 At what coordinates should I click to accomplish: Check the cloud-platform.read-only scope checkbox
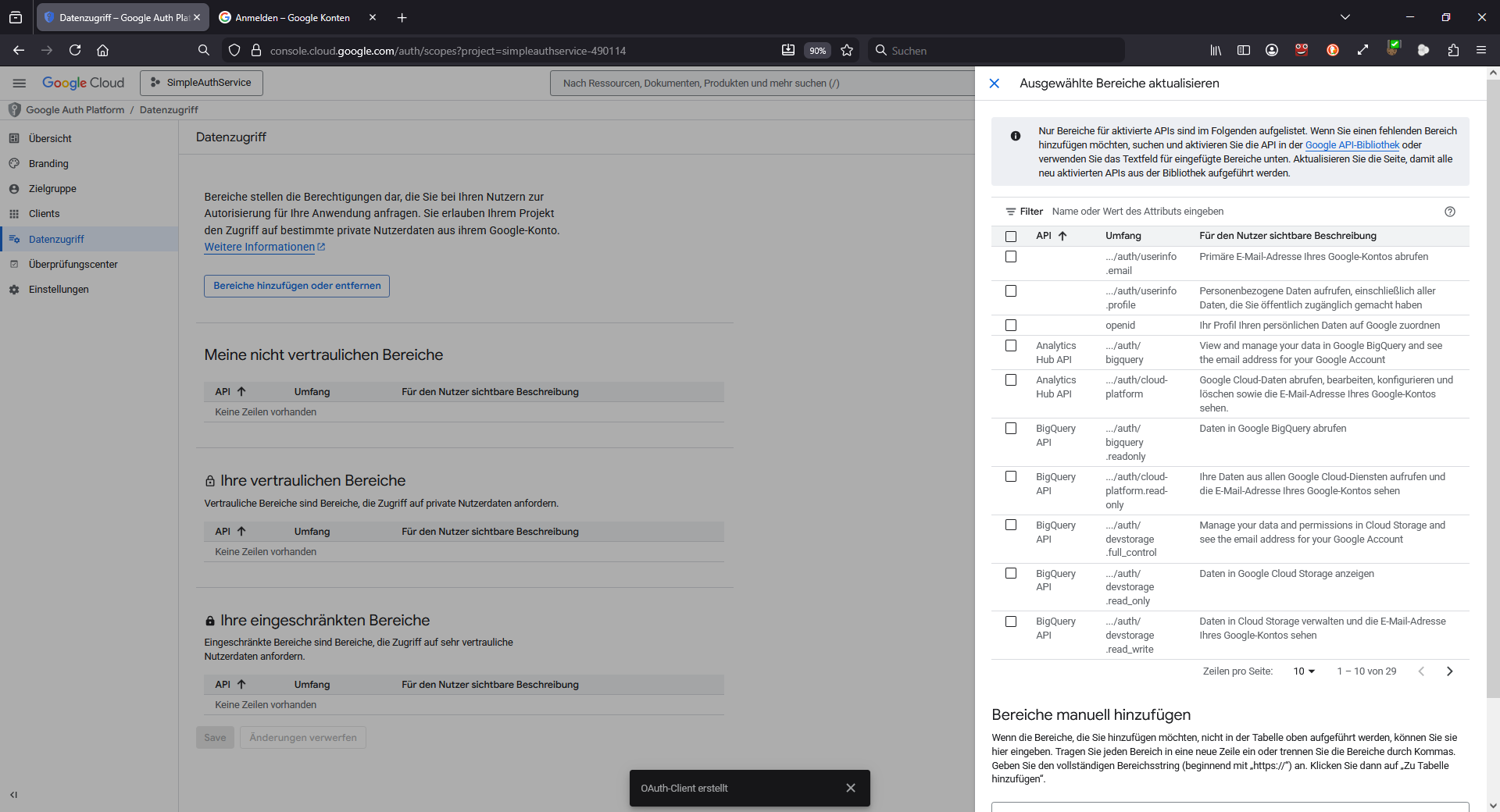click(1011, 477)
